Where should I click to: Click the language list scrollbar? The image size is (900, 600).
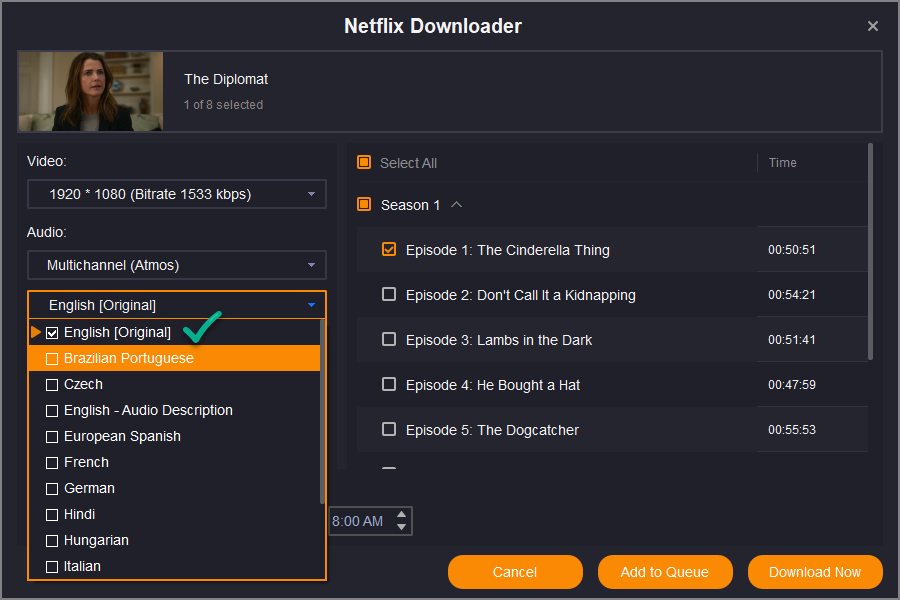pos(322,412)
